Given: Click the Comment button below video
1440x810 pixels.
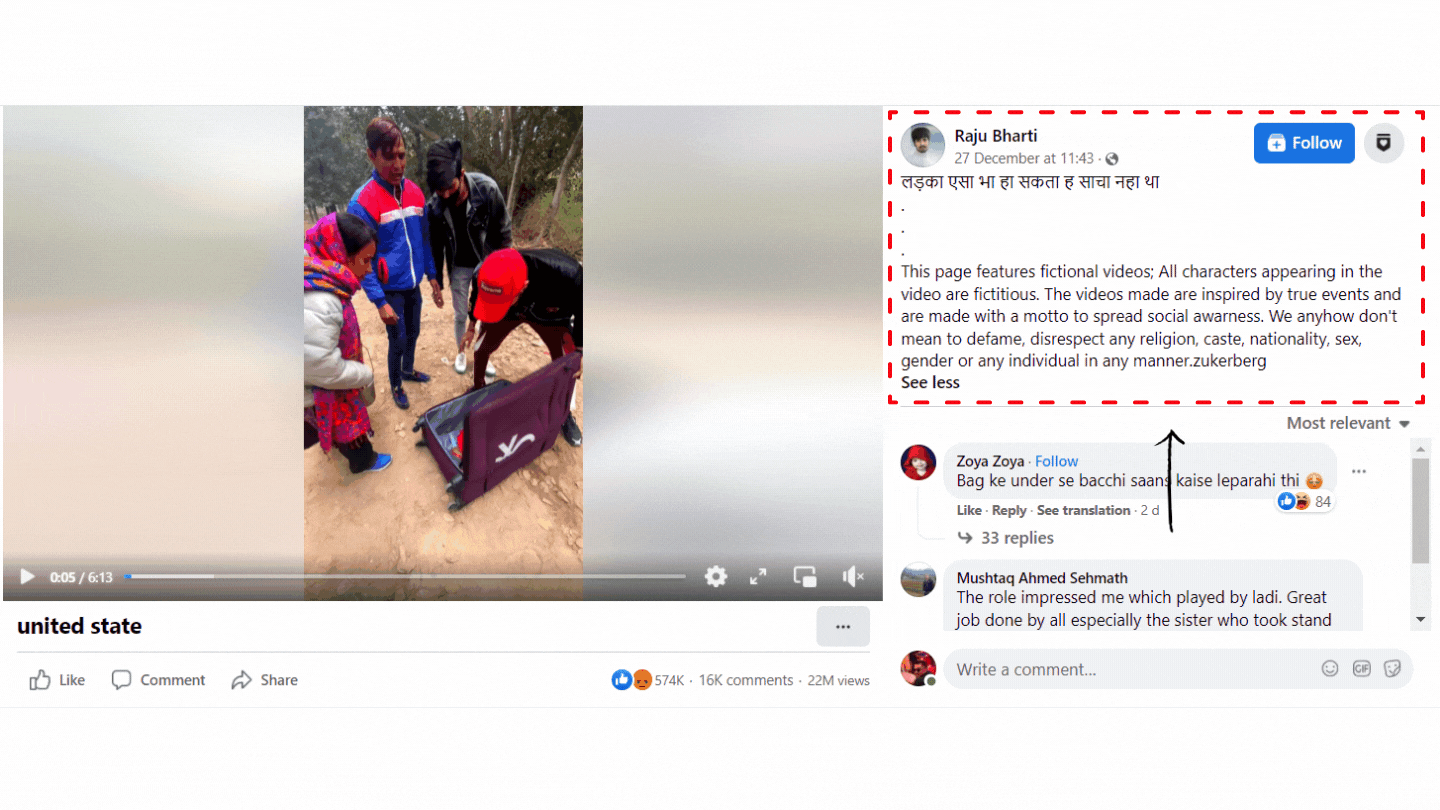Looking at the screenshot, I should point(158,680).
